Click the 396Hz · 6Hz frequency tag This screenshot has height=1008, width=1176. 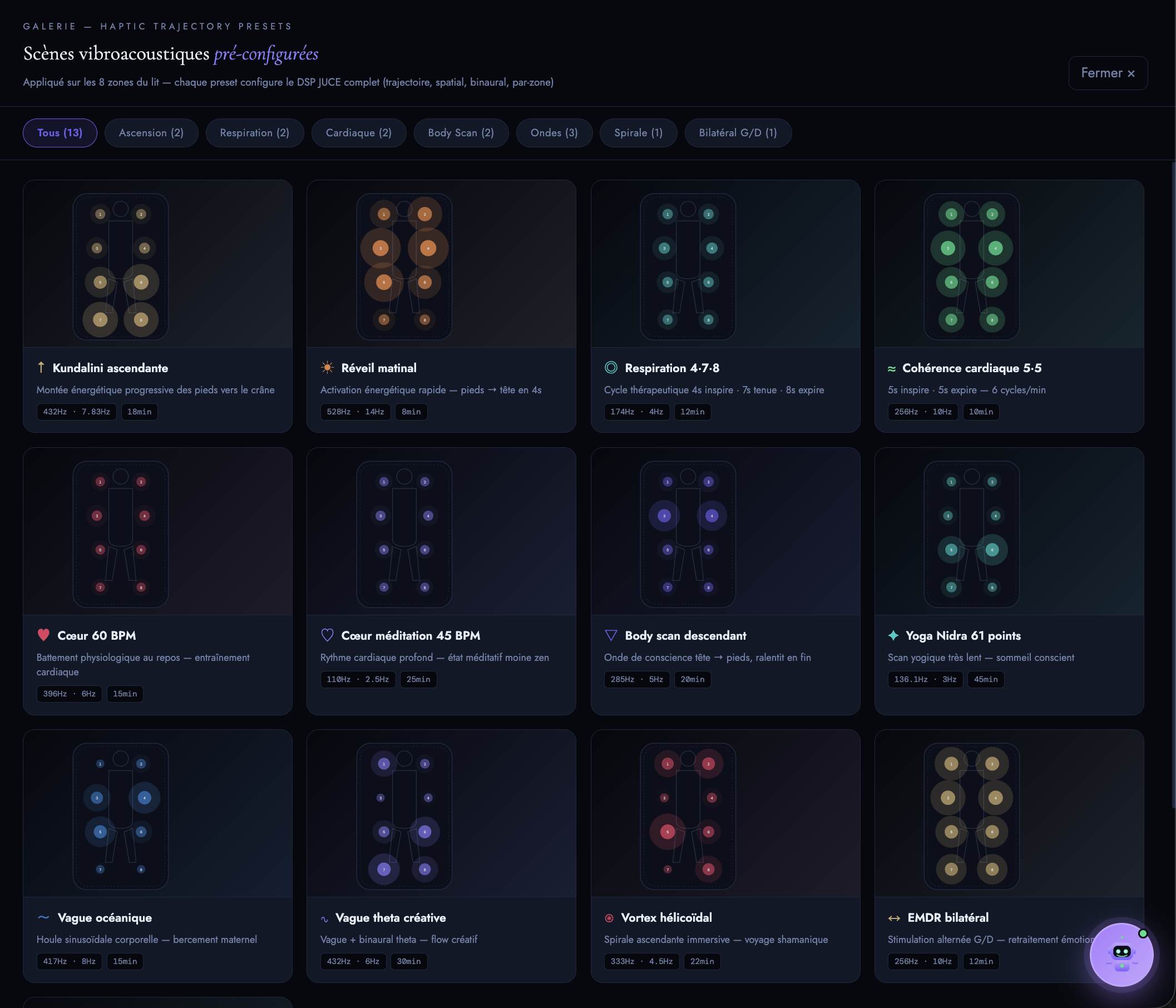pyautogui.click(x=69, y=694)
